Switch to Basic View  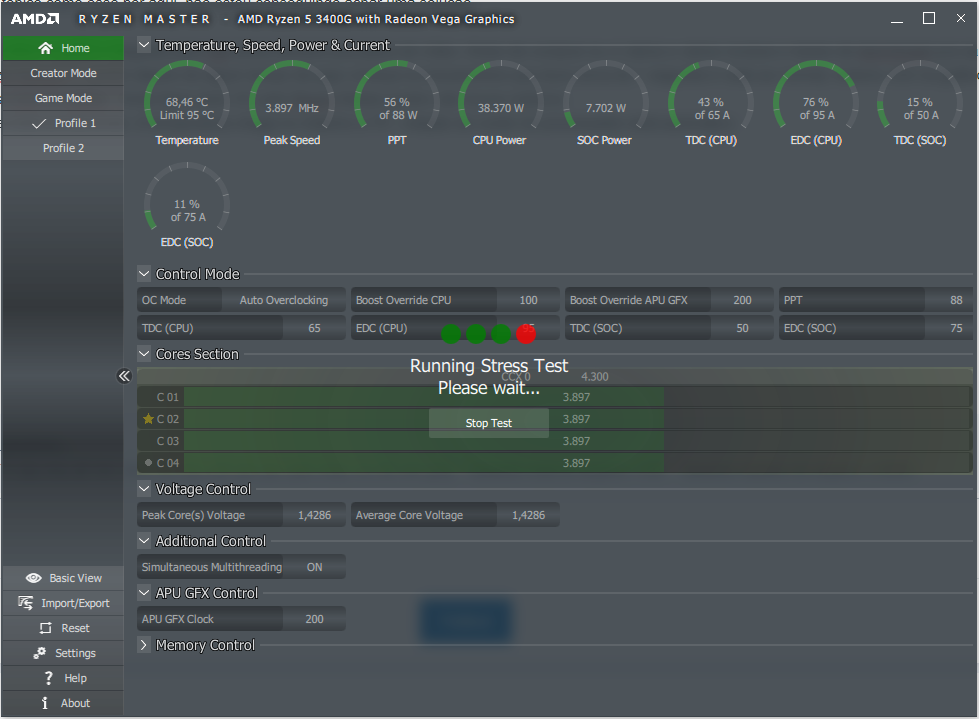(63, 578)
